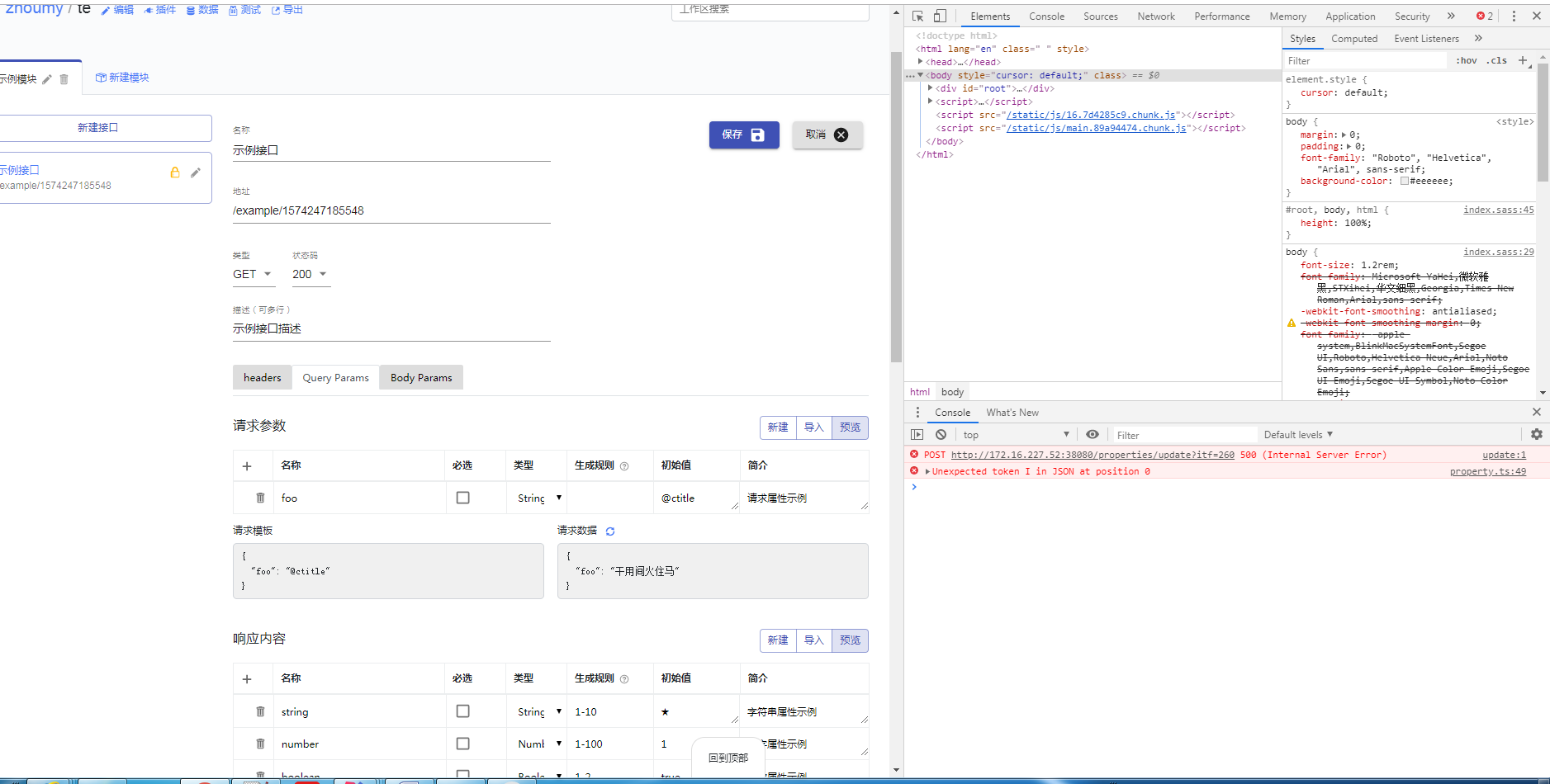Check 必选 for the number property row
This screenshot has height=784, width=1550.
tap(463, 744)
